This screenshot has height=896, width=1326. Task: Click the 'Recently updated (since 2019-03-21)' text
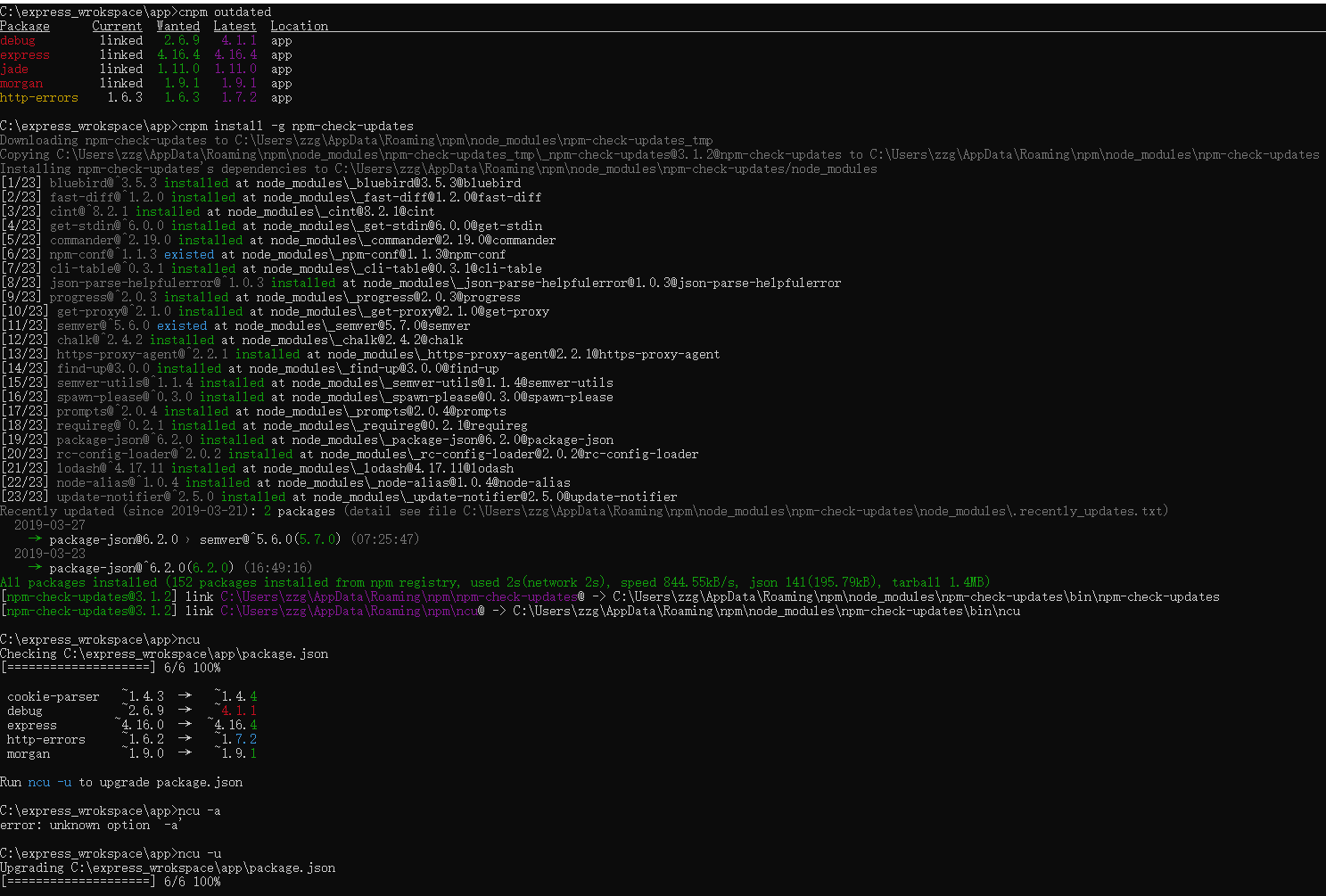tap(128, 511)
